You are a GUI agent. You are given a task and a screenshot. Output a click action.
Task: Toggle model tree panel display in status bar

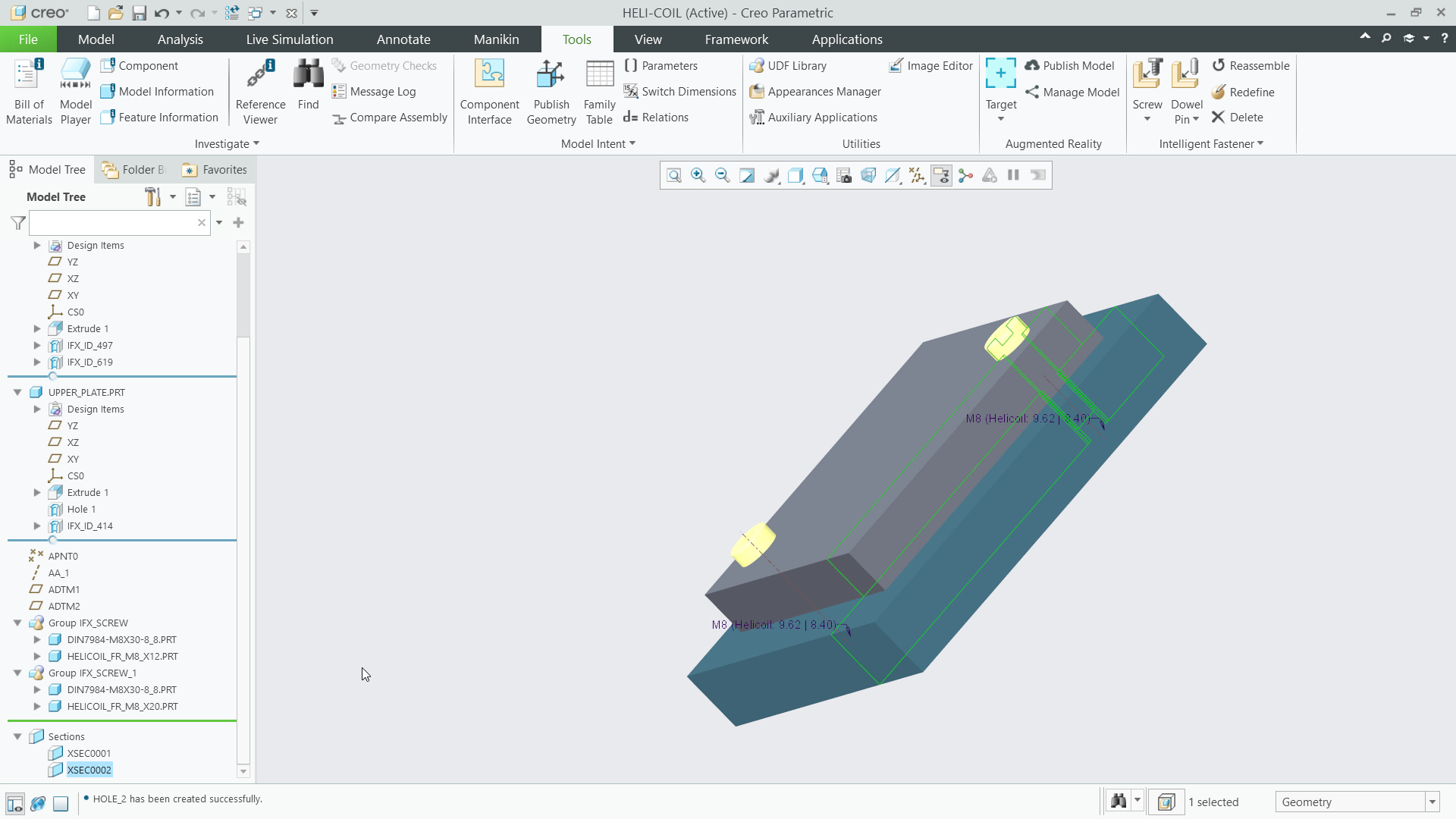click(x=14, y=803)
